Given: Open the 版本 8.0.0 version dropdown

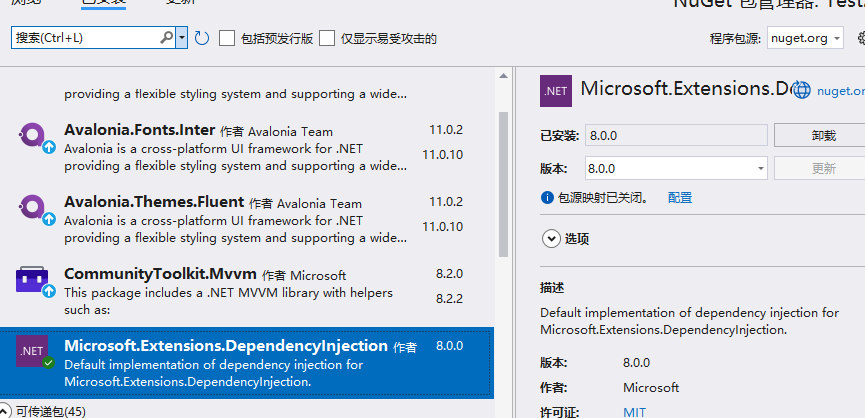Looking at the screenshot, I should pyautogui.click(x=760, y=168).
